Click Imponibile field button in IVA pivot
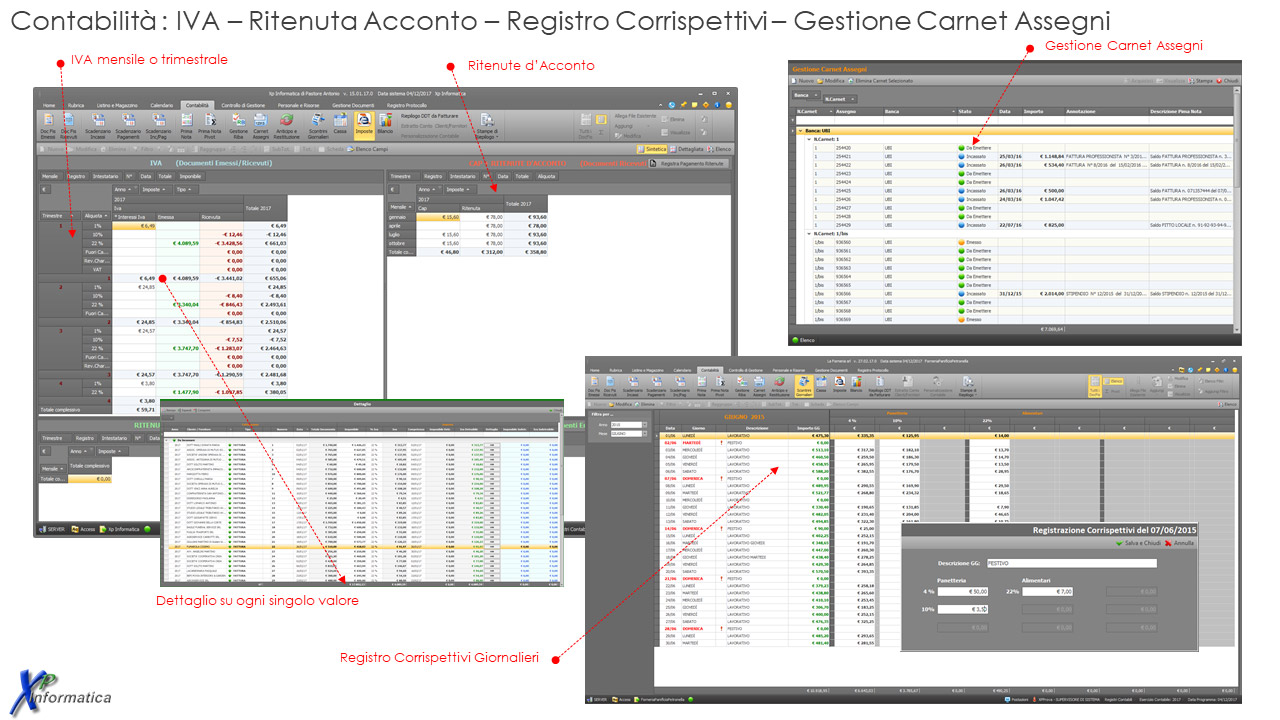Image resolution: width=1280 pixels, height=720 pixels. [x=192, y=176]
